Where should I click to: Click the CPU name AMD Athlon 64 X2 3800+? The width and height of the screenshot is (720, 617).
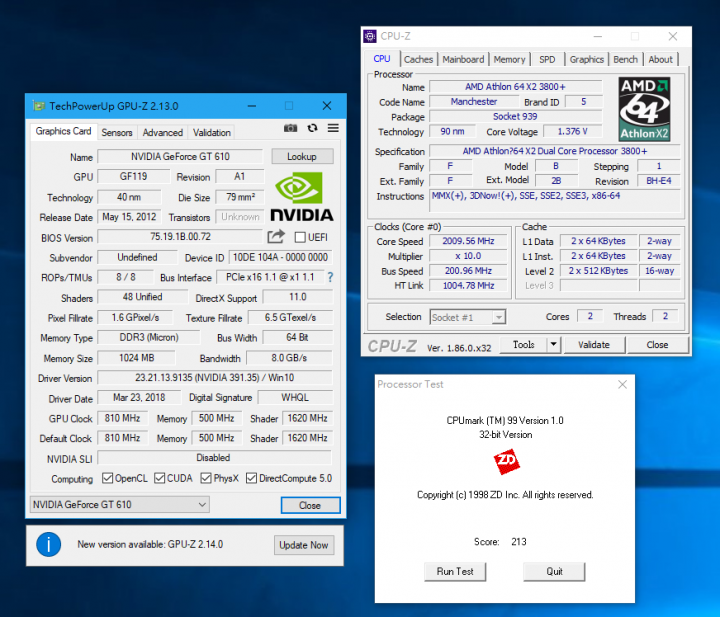pyautogui.click(x=515, y=86)
